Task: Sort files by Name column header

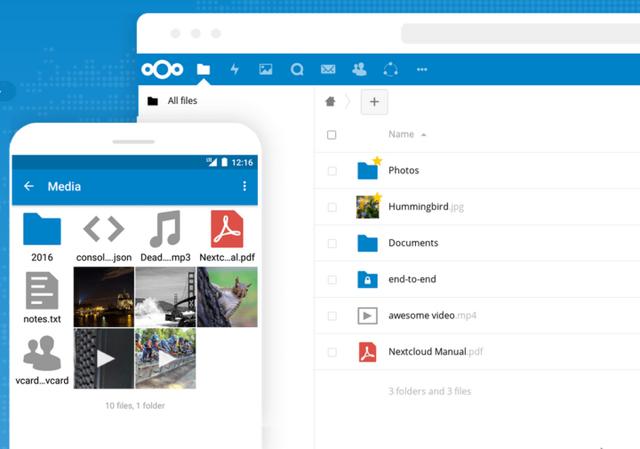Action: click(401, 134)
